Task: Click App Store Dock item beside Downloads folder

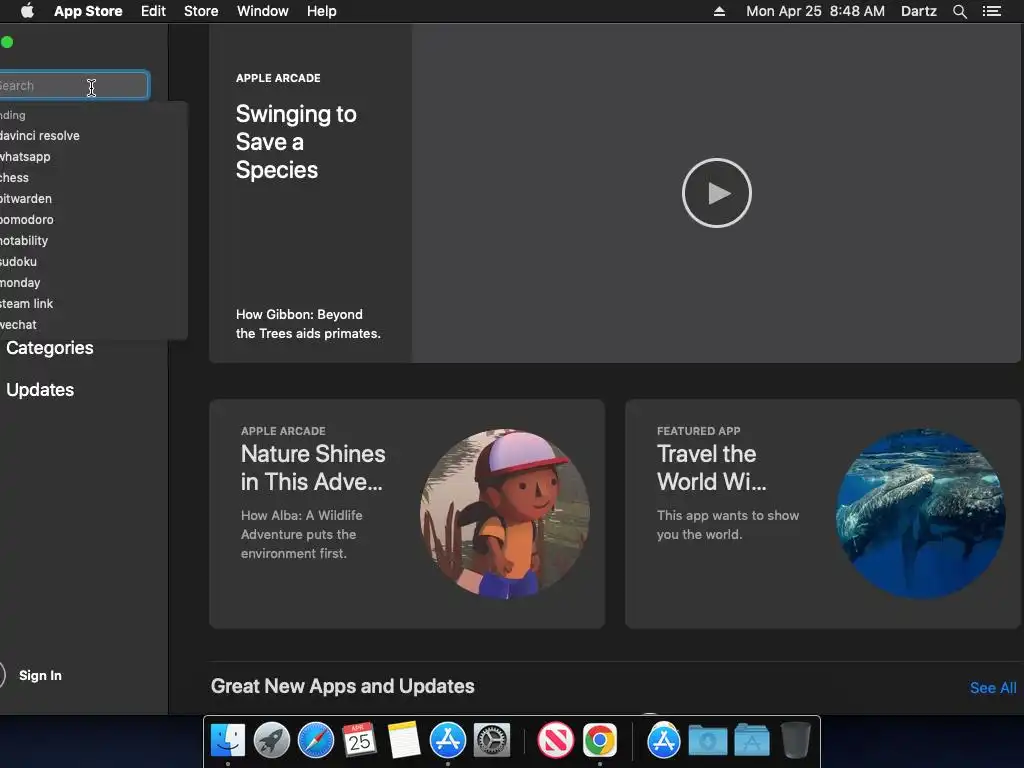Action: tap(664, 740)
